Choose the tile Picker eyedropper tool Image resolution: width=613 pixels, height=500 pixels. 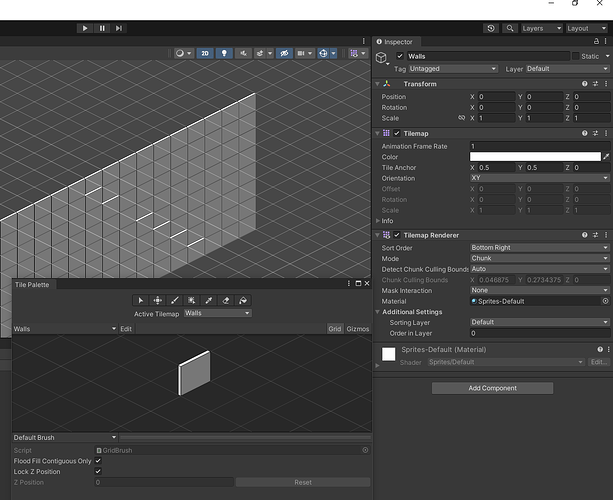pyautogui.click(x=209, y=300)
